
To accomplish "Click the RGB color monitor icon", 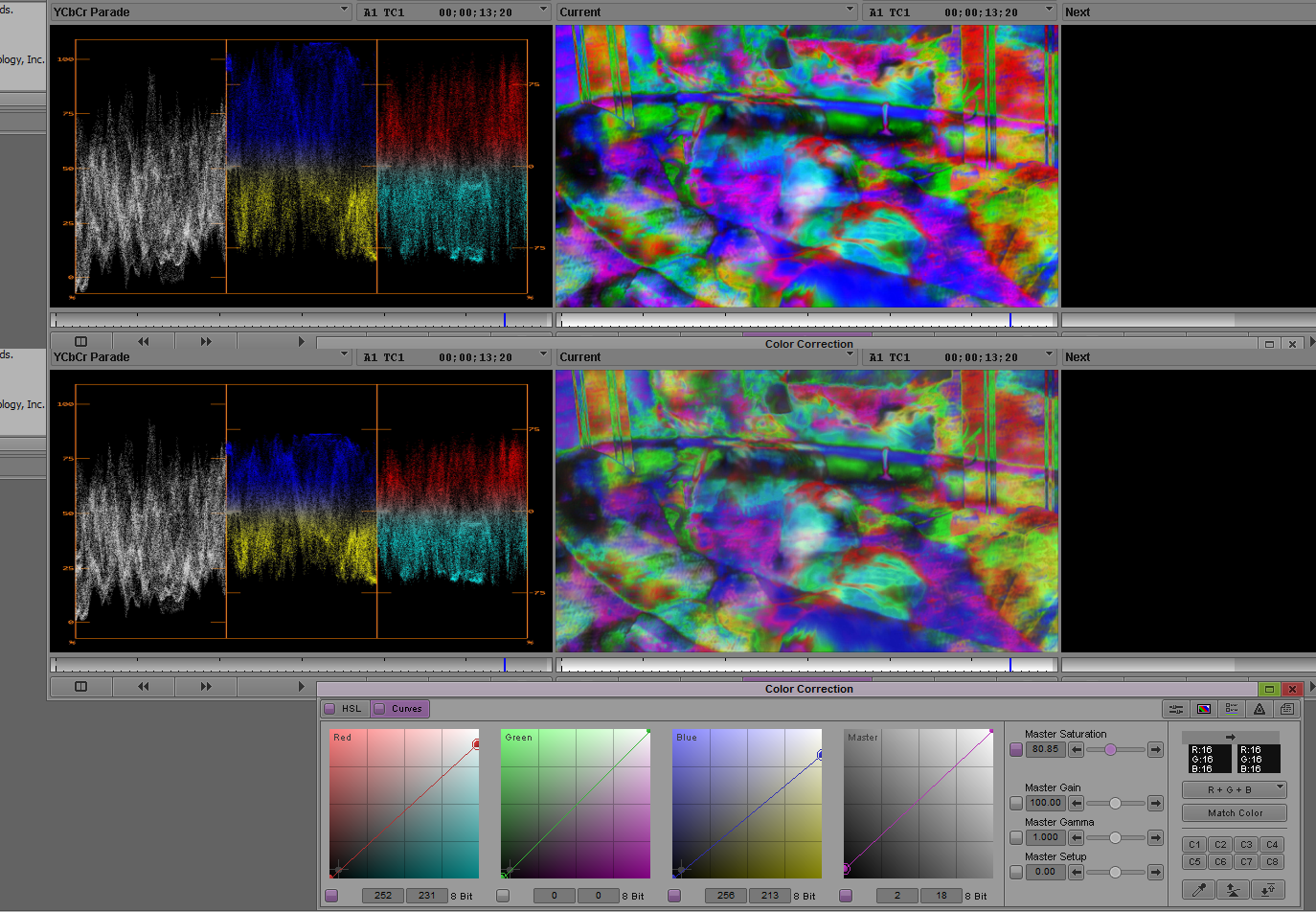I will (x=1204, y=709).
